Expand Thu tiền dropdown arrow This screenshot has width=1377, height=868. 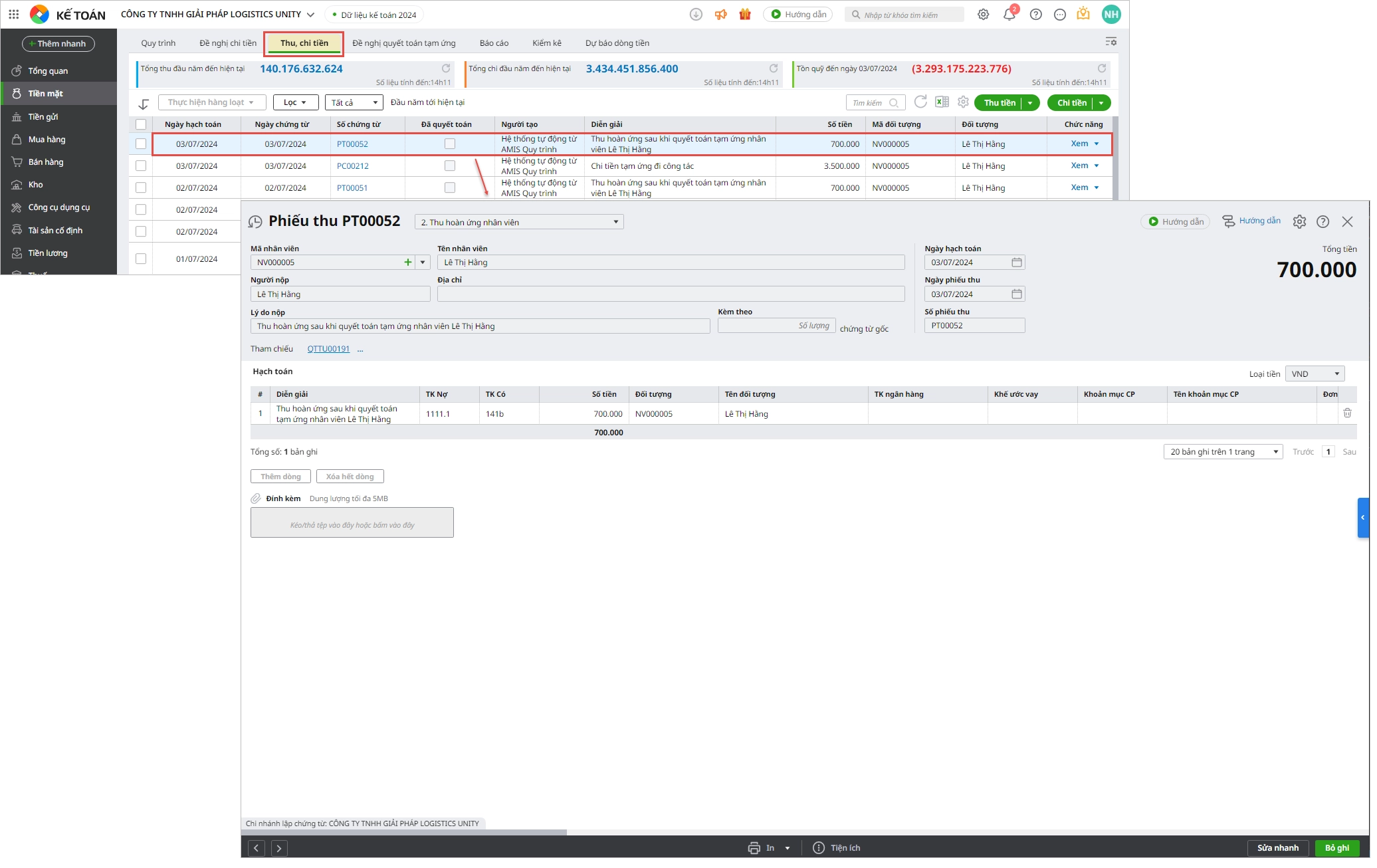click(x=1030, y=103)
